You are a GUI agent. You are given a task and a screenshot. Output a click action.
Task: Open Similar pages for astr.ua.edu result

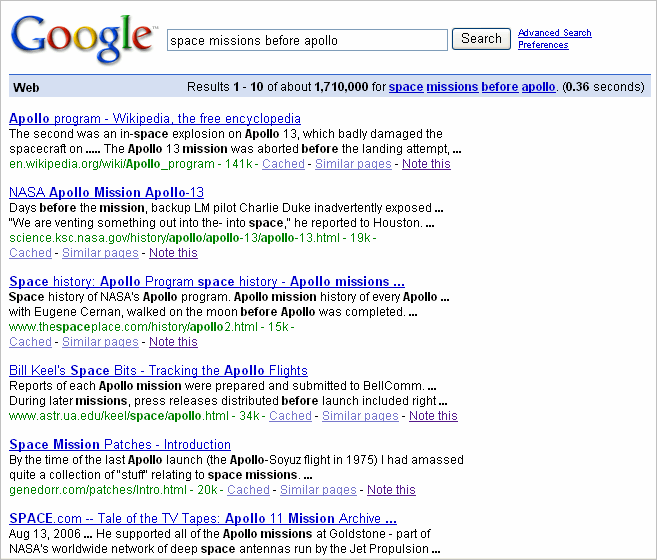click(360, 416)
